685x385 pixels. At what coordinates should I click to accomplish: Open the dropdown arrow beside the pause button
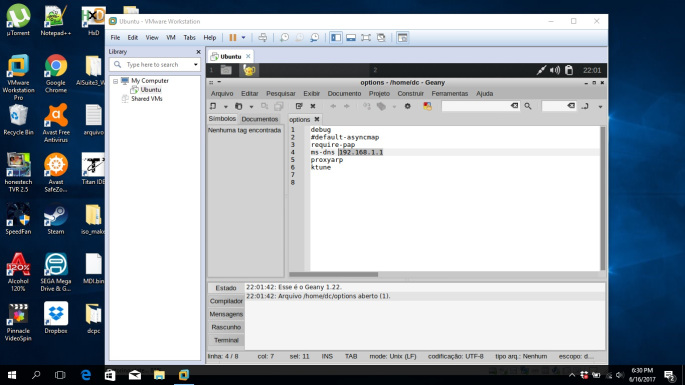pos(243,38)
